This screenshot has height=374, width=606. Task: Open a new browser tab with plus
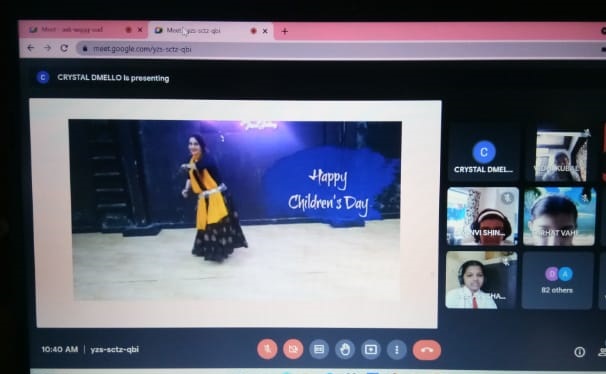click(x=284, y=31)
